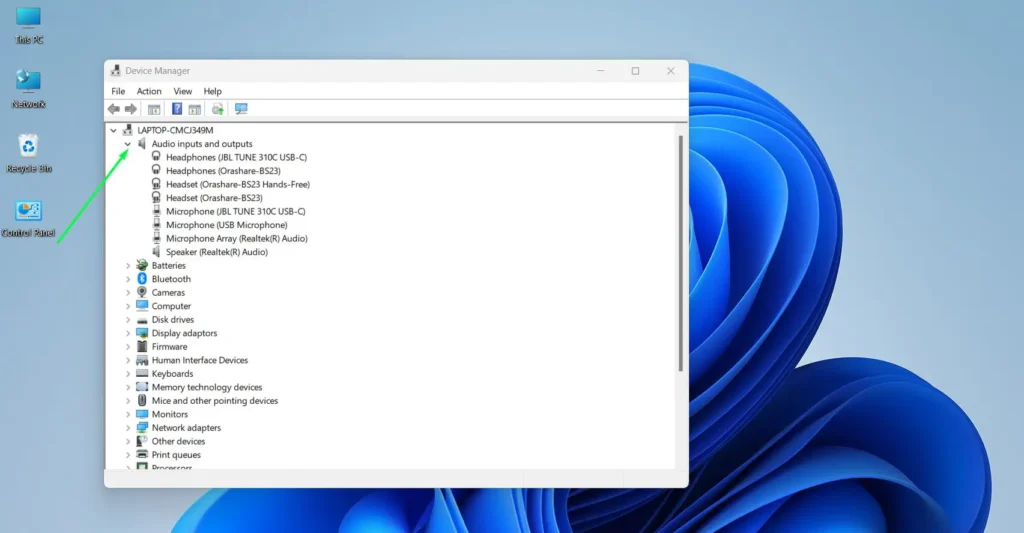Expand the Bluetooth category
The width and height of the screenshot is (1024, 533).
click(128, 279)
